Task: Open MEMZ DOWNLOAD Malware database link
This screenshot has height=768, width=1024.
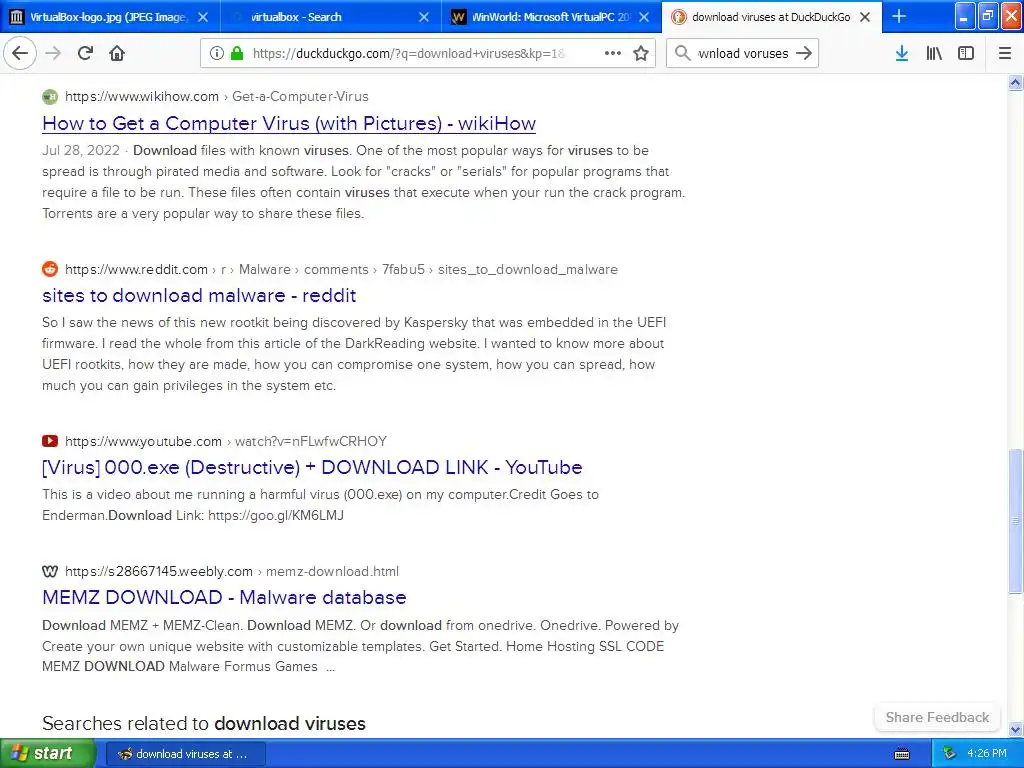Action: 224,598
